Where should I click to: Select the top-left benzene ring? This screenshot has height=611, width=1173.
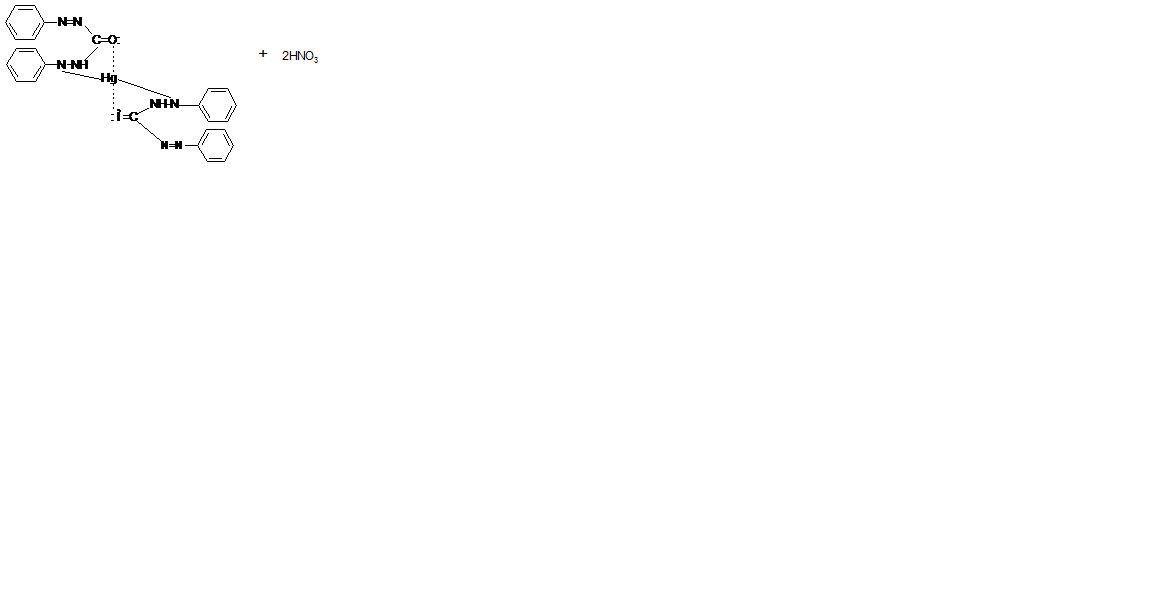pos(25,22)
